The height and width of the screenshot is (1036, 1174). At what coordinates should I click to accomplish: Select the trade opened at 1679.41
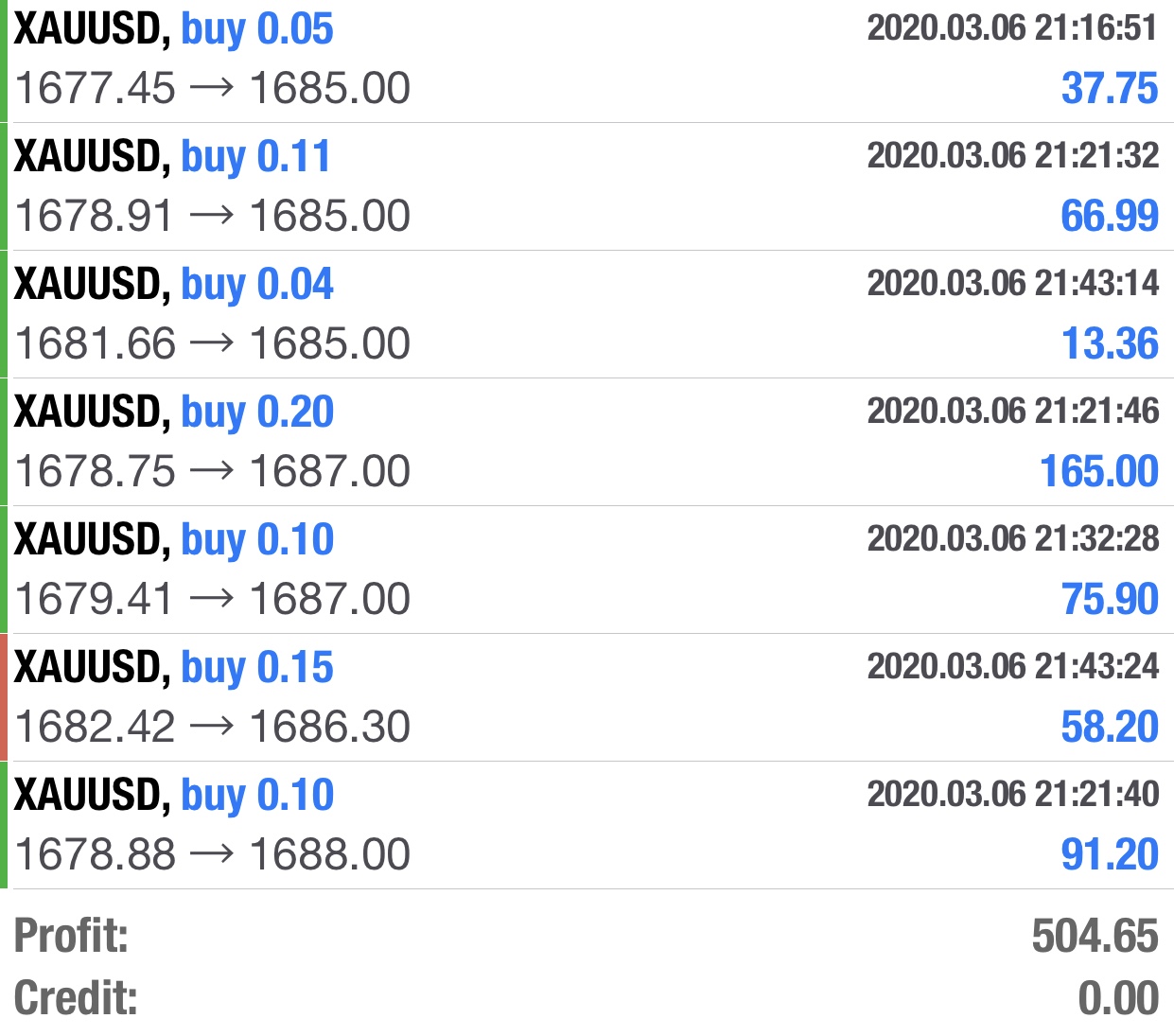tap(587, 570)
